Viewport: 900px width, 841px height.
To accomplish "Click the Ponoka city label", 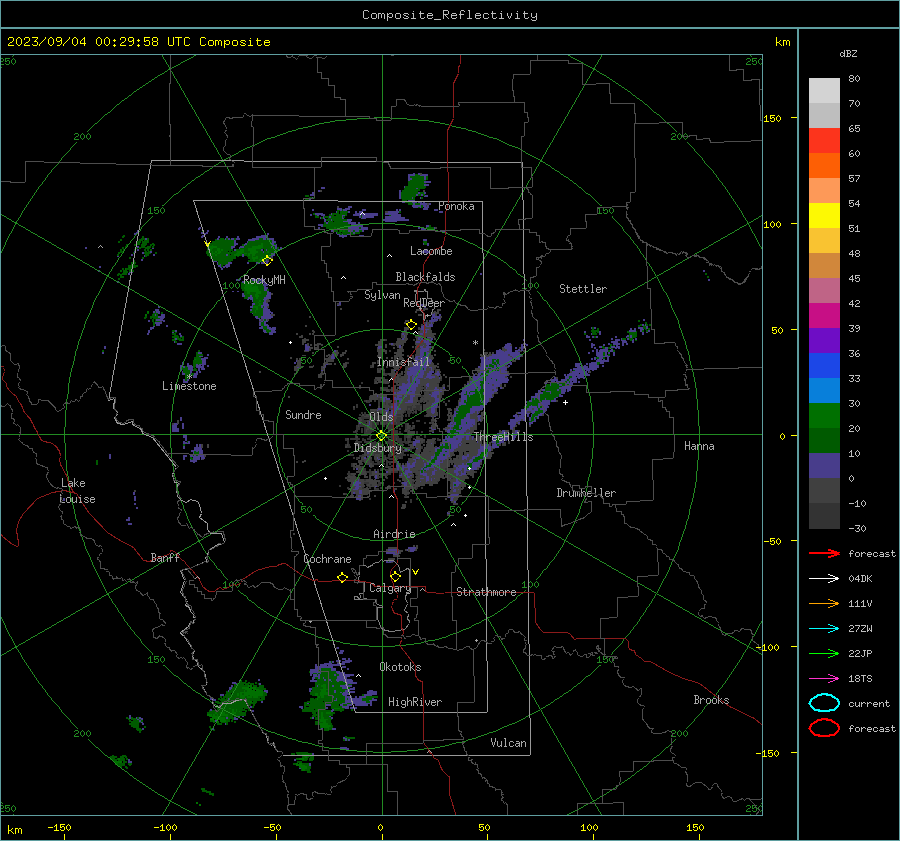I will pyautogui.click(x=456, y=206).
